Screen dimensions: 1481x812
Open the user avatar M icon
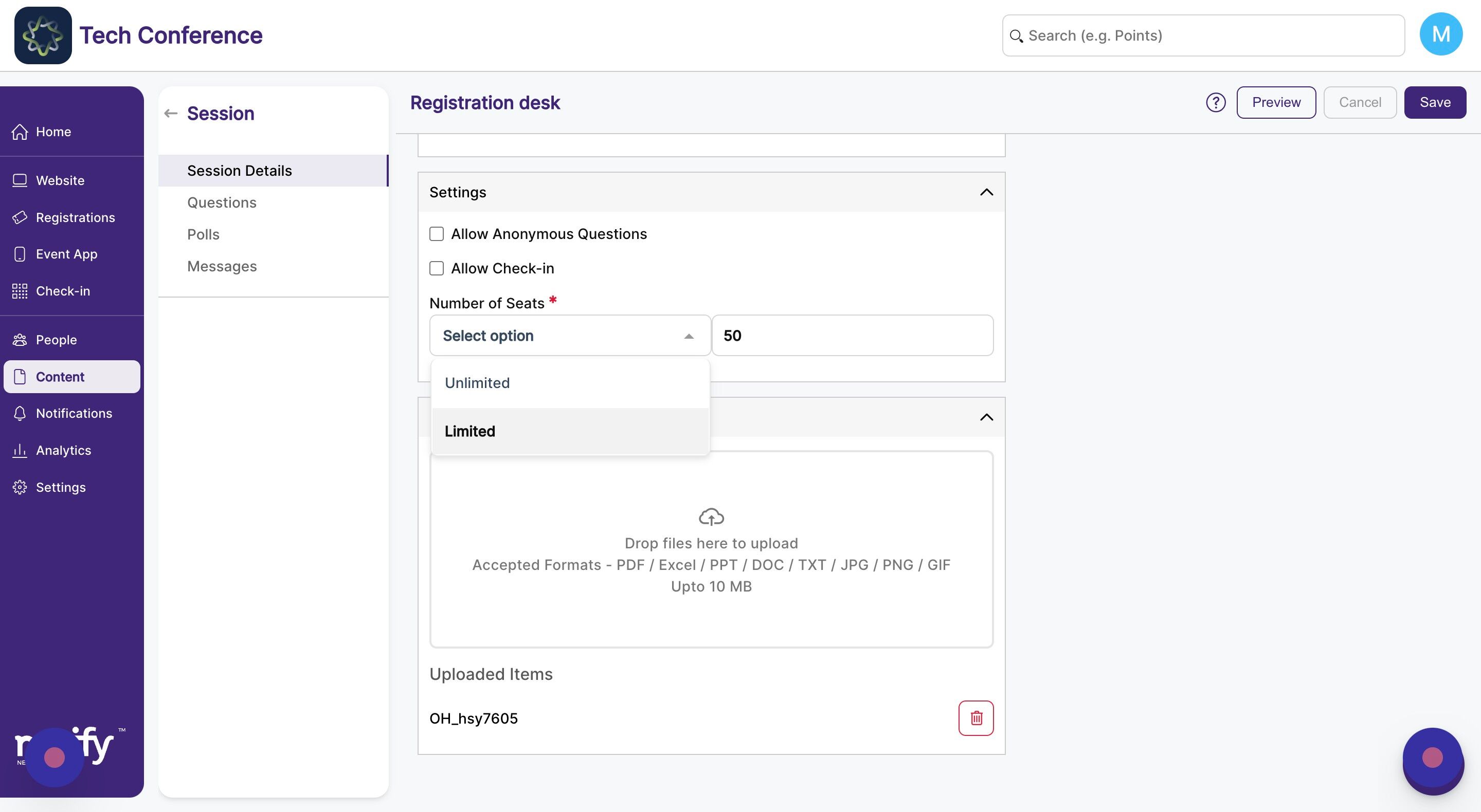point(1440,34)
